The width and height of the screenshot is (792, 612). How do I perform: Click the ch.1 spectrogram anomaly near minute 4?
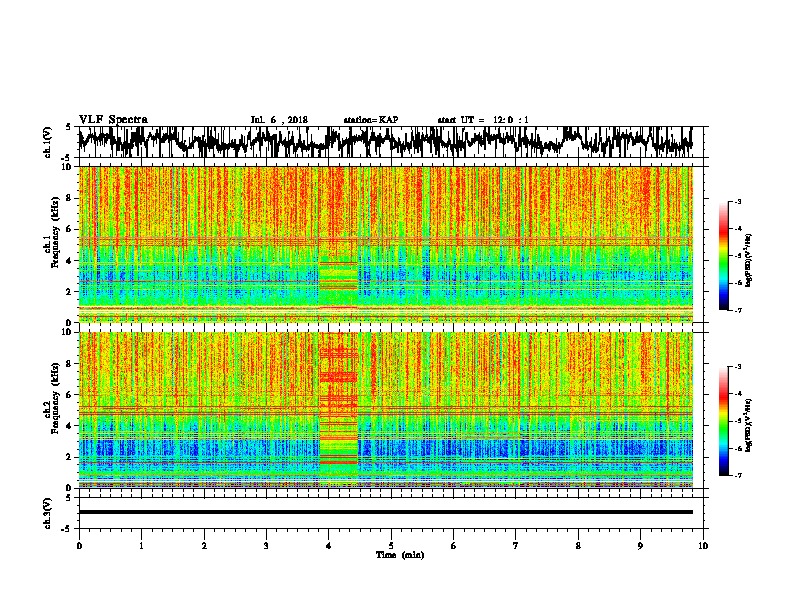pyautogui.click(x=338, y=284)
